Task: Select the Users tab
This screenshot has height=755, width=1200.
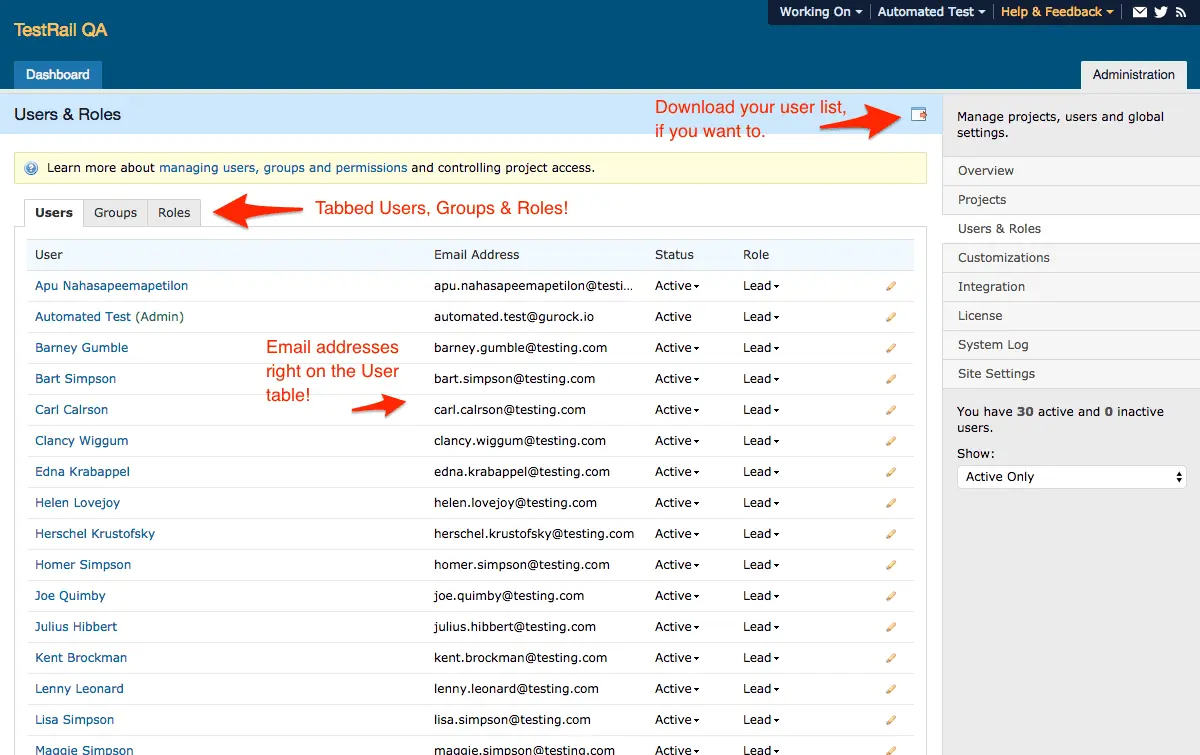Action: [x=54, y=213]
